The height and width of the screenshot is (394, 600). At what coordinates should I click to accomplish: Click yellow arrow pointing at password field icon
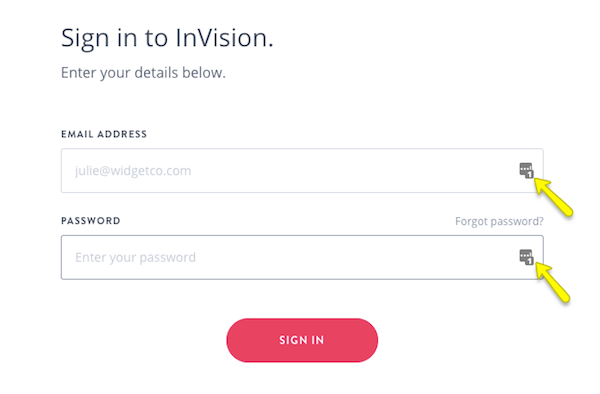click(x=553, y=283)
